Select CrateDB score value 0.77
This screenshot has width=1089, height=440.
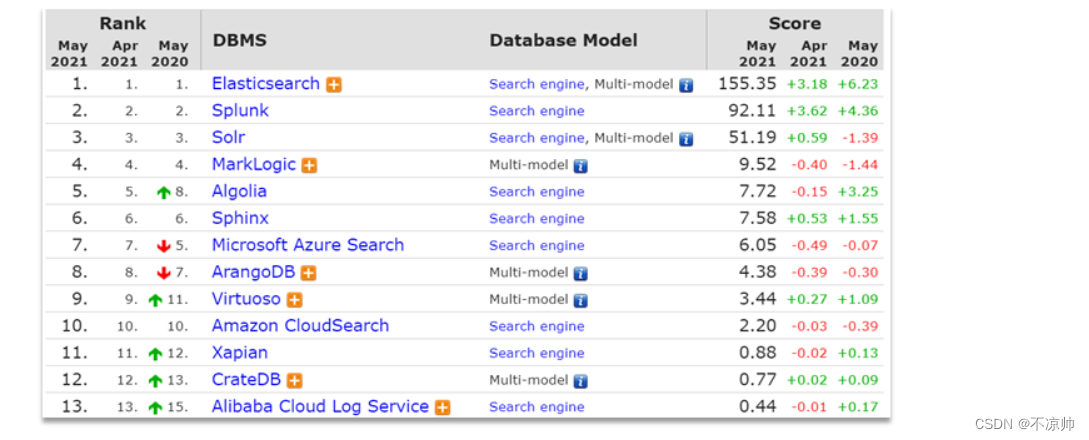tap(758, 380)
